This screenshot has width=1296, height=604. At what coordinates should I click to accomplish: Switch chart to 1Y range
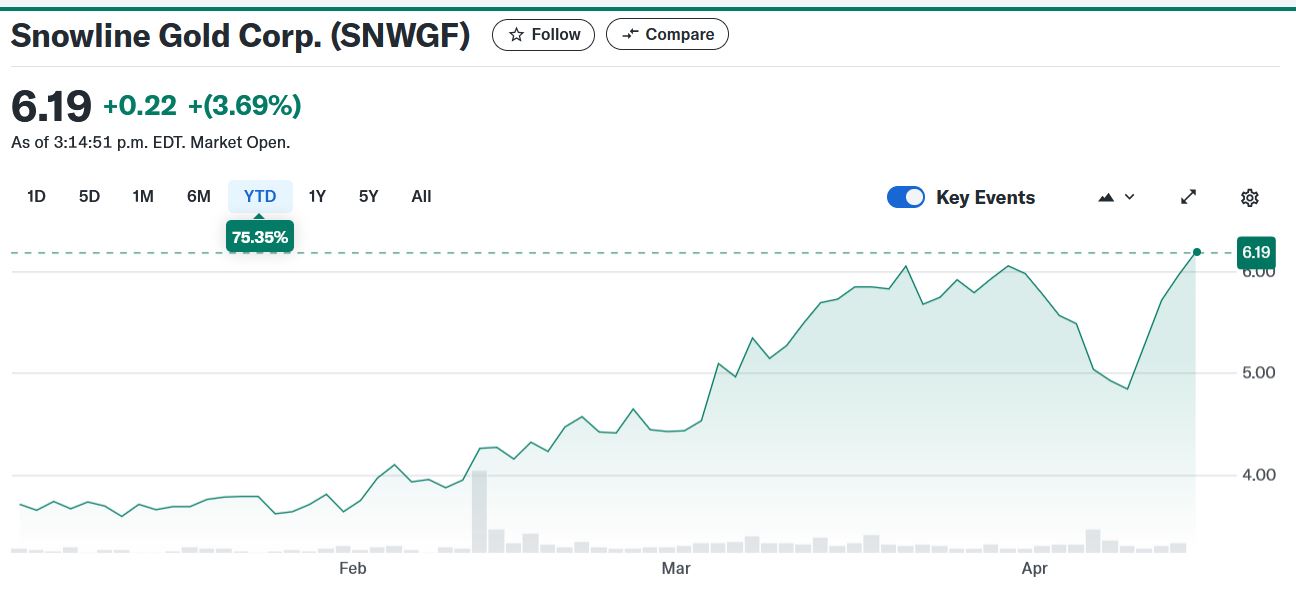[317, 196]
